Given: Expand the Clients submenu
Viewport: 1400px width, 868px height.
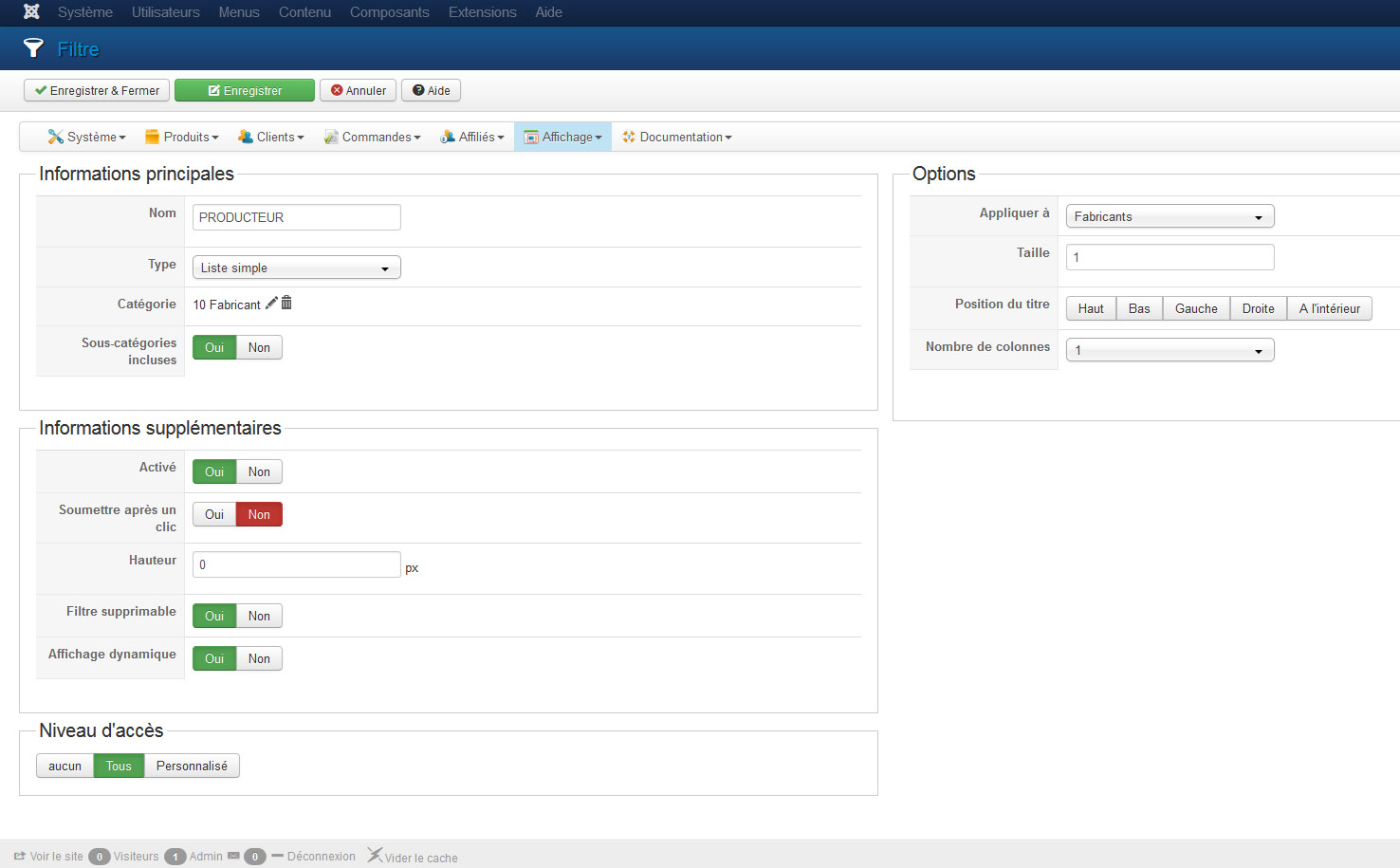Looking at the screenshot, I should [x=271, y=137].
